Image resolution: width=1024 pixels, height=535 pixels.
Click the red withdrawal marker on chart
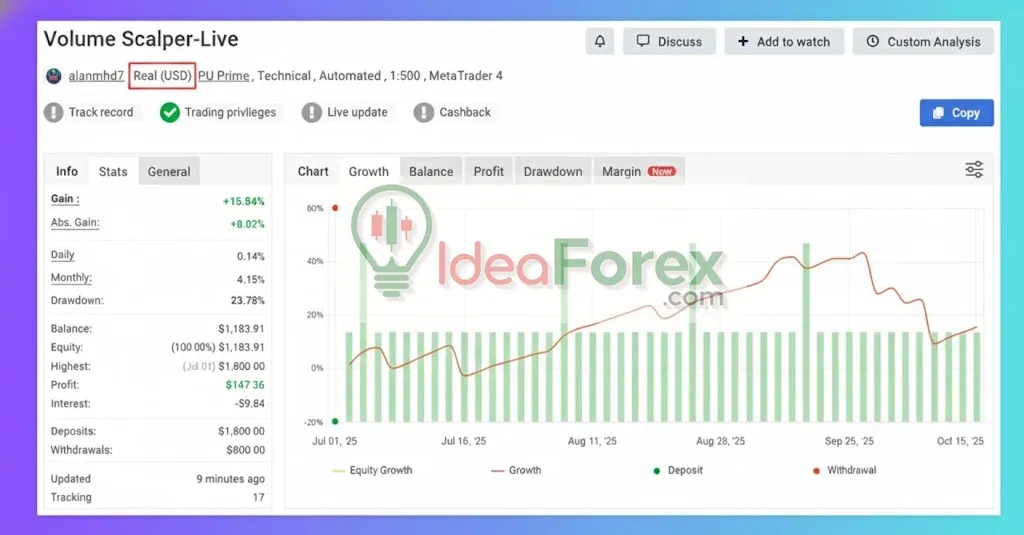click(x=335, y=208)
